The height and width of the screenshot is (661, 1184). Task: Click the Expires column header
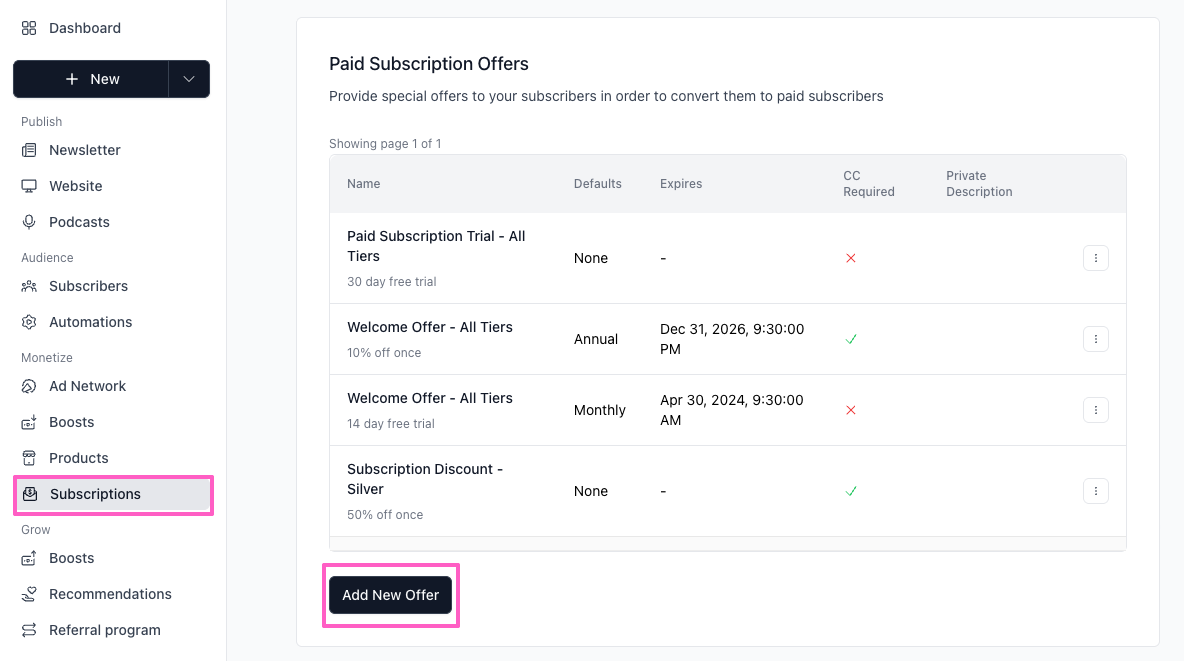point(681,184)
